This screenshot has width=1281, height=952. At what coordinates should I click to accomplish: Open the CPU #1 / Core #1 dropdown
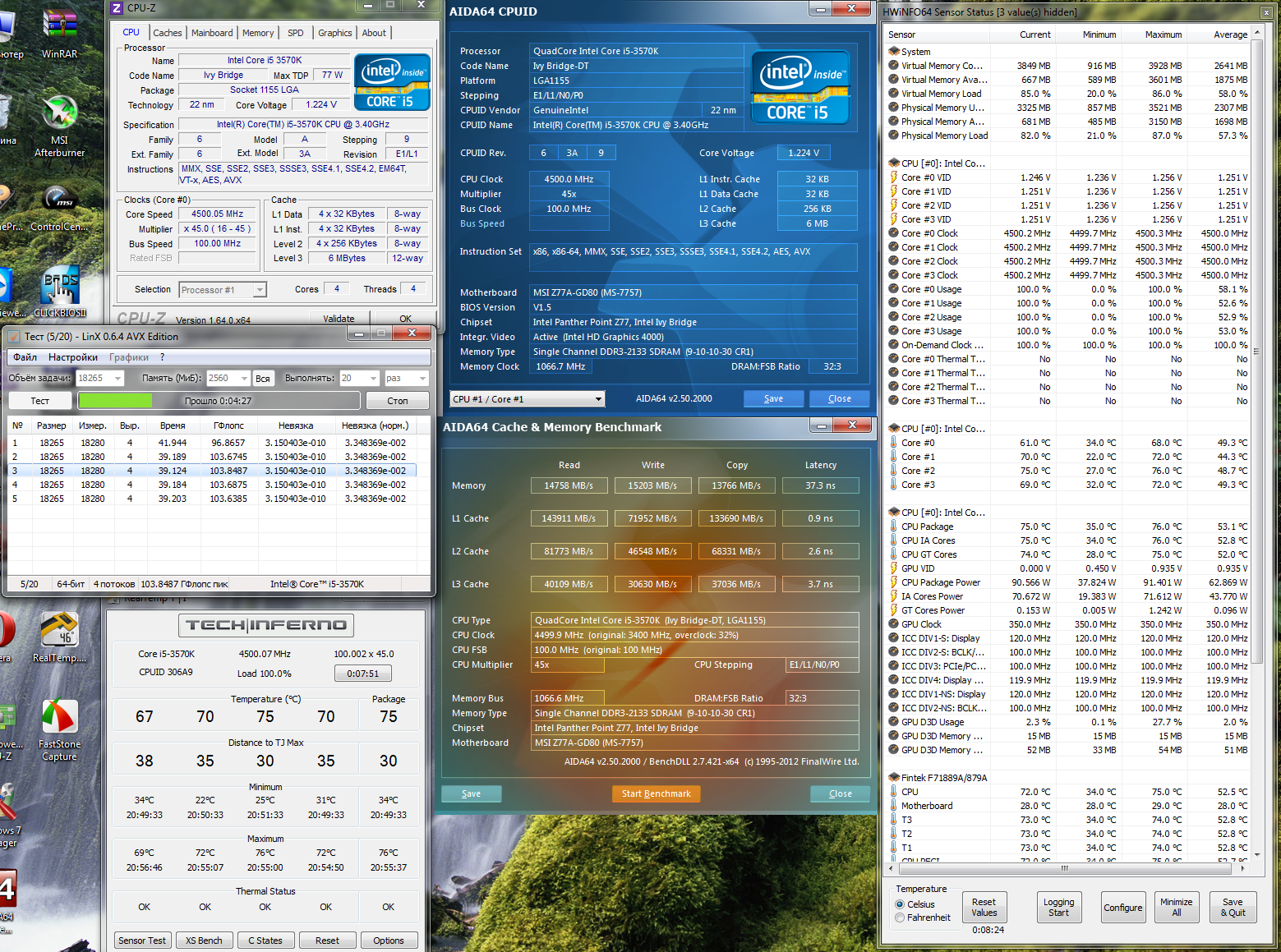pos(527,399)
